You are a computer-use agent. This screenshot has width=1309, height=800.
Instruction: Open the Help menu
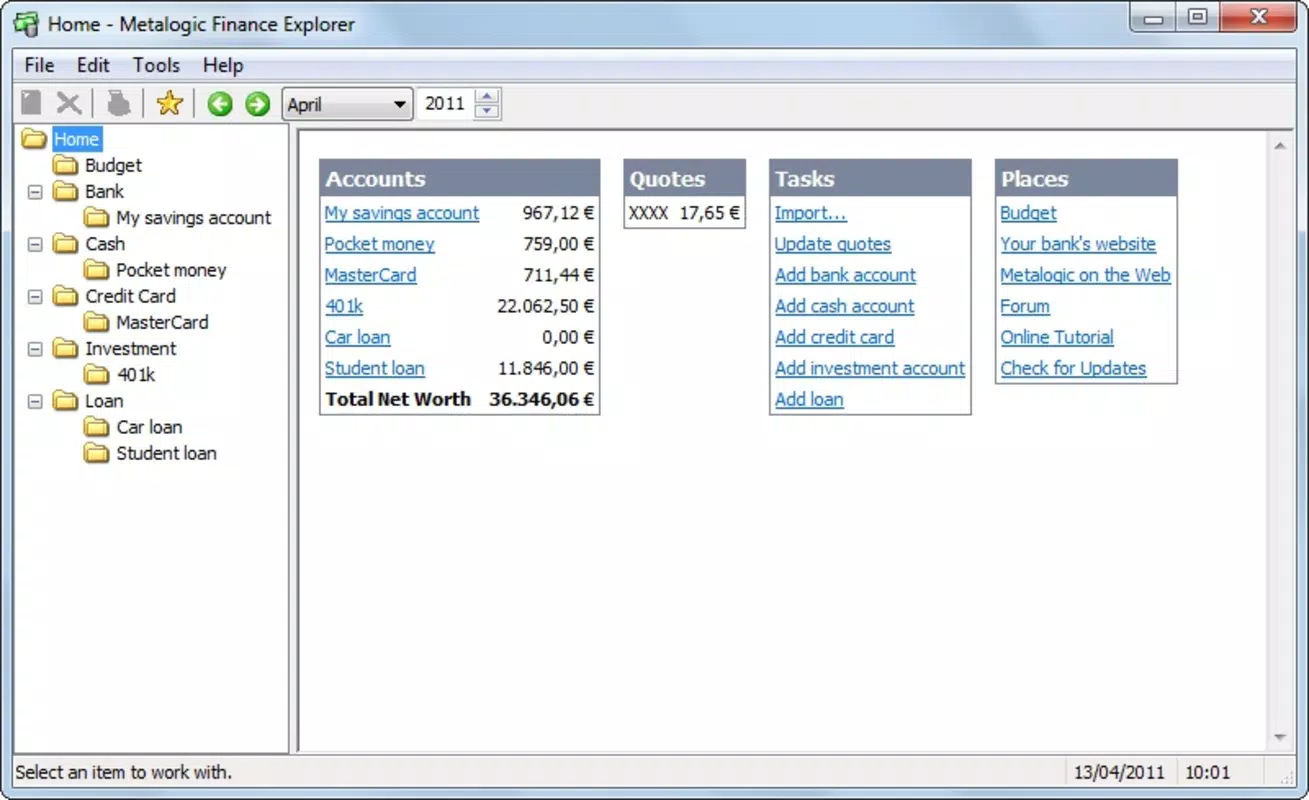click(x=223, y=65)
